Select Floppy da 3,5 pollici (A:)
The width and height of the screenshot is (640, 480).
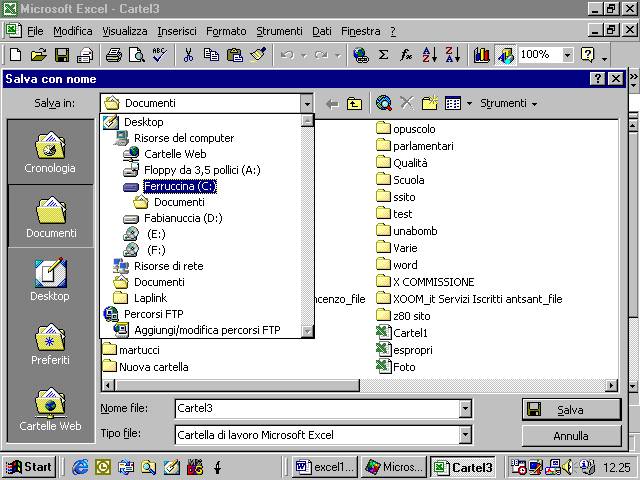click(202, 170)
